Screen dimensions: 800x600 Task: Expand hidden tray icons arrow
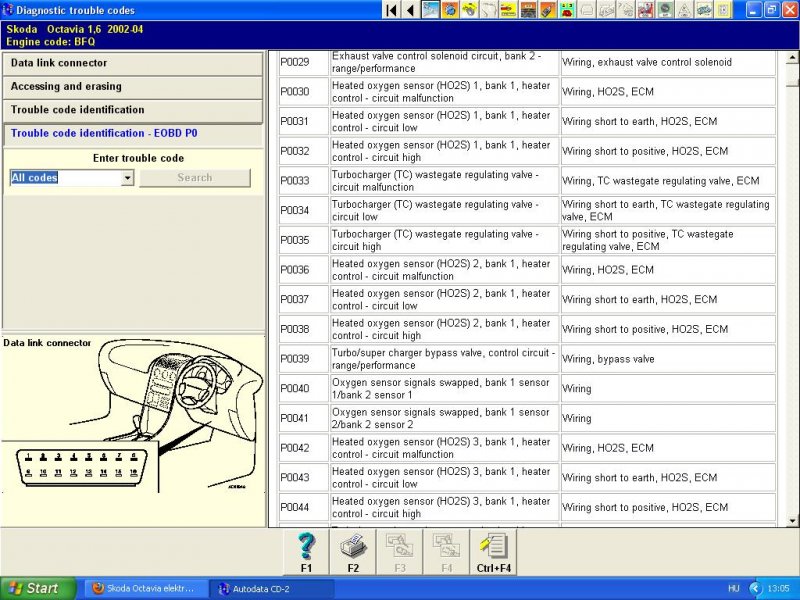754,588
